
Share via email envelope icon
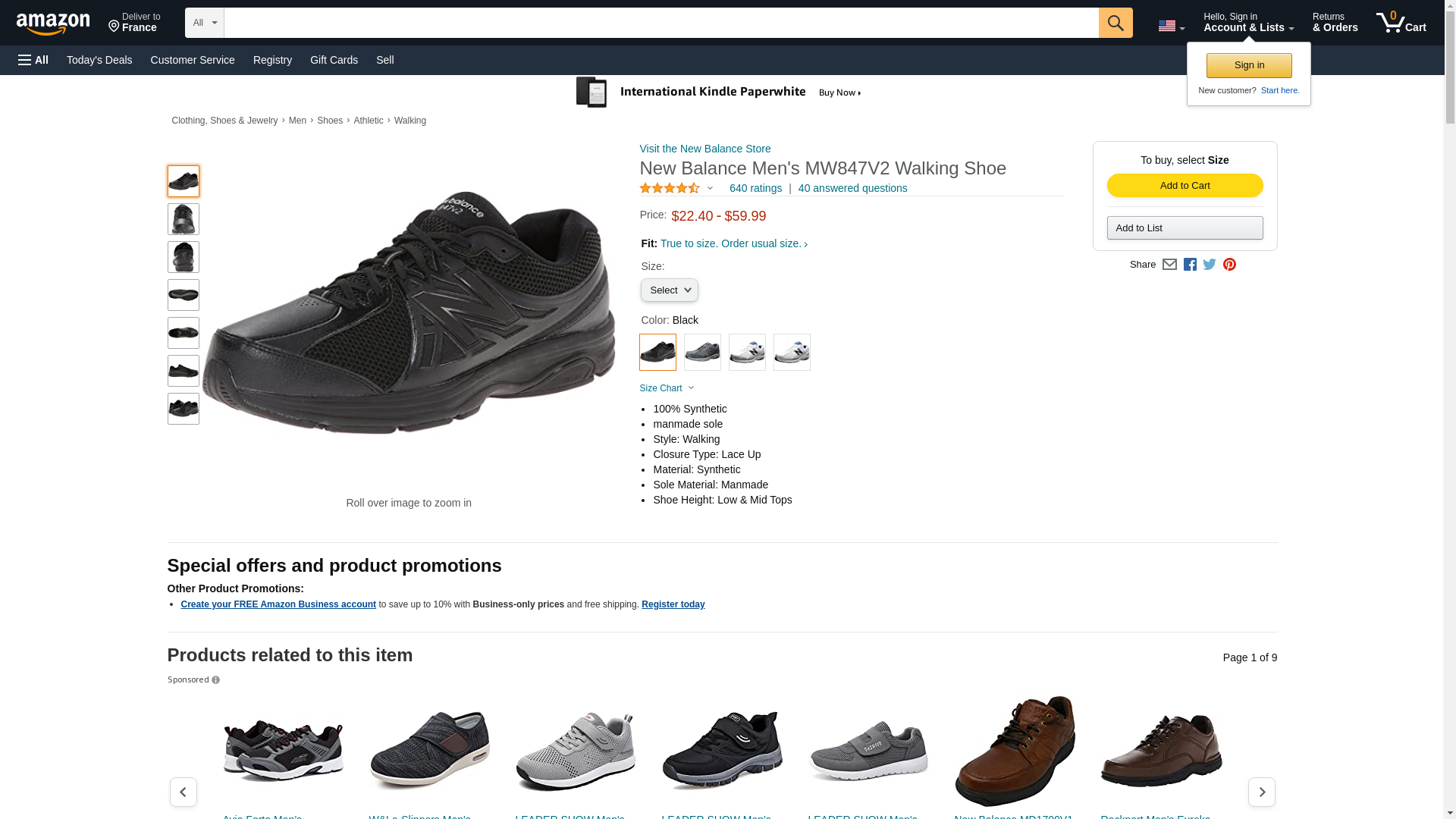pos(1169,265)
